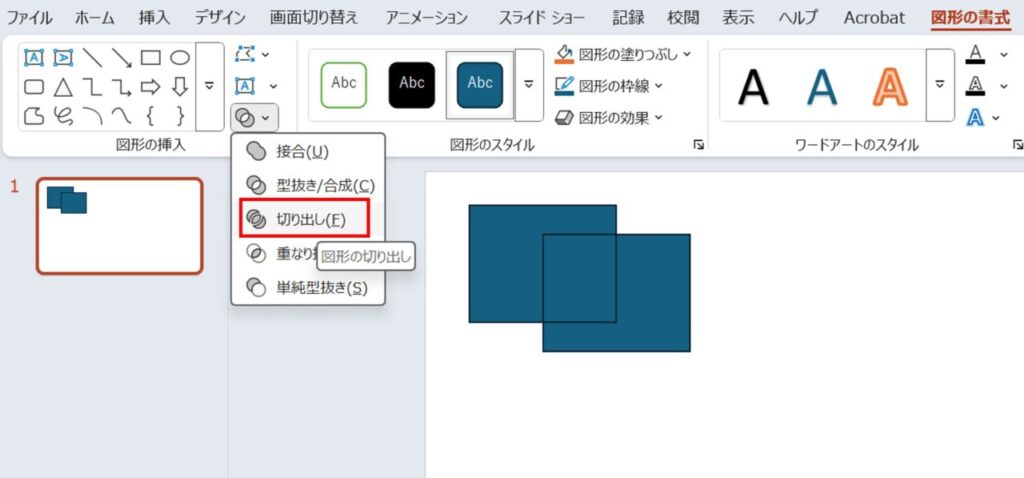Toggle the merge shapes dropdown button
This screenshot has height=478, width=1024.
point(255,118)
